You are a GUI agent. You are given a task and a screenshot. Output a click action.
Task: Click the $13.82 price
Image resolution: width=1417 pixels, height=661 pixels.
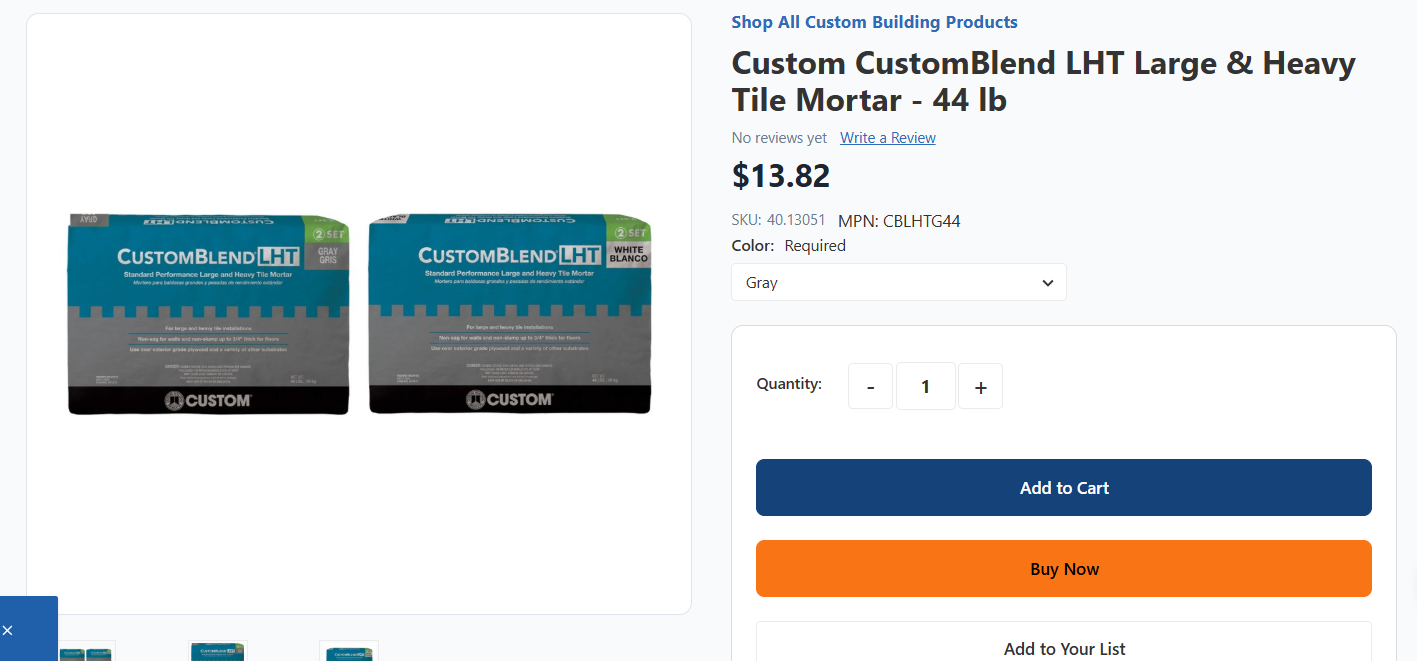pos(781,176)
